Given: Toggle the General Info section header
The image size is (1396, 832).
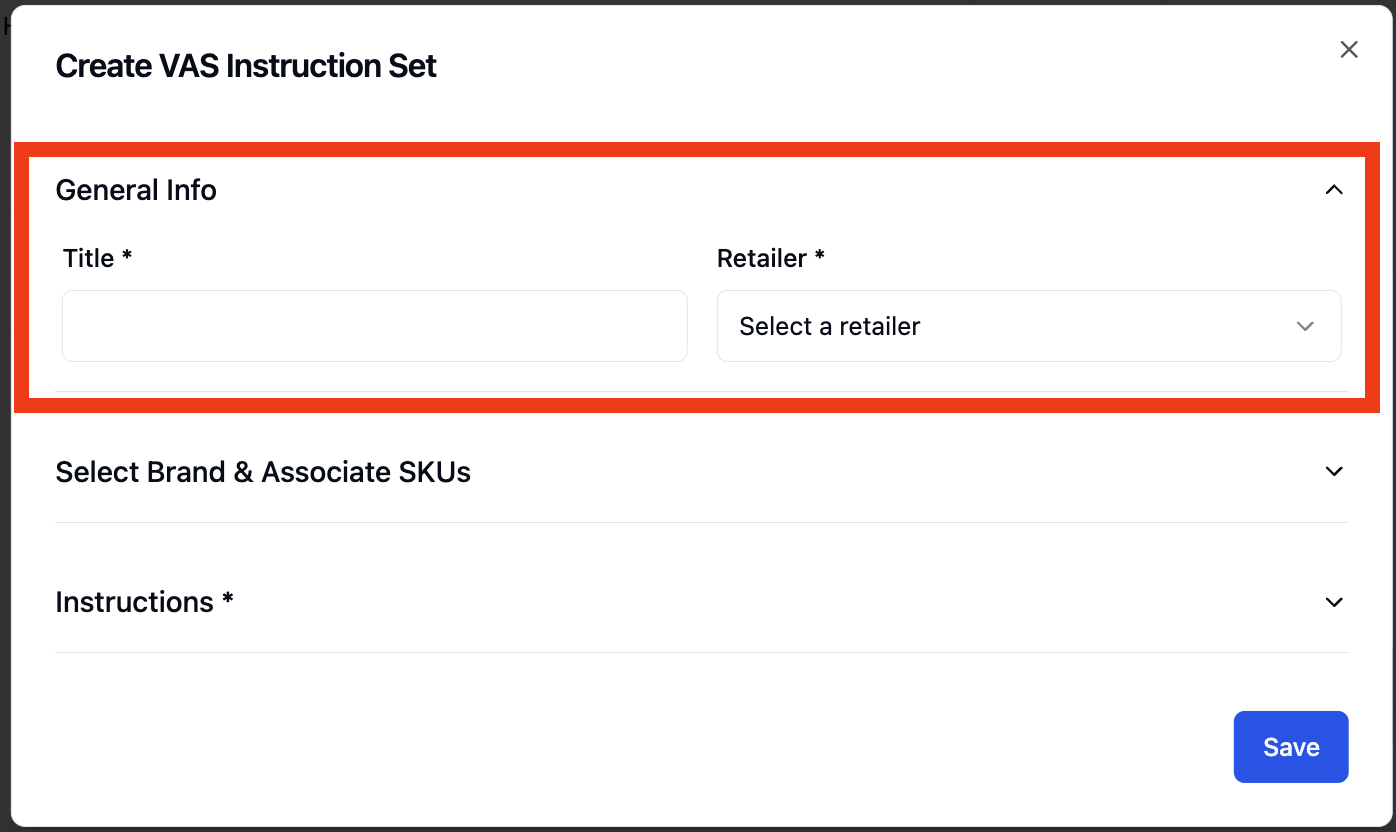Looking at the screenshot, I should [x=701, y=190].
